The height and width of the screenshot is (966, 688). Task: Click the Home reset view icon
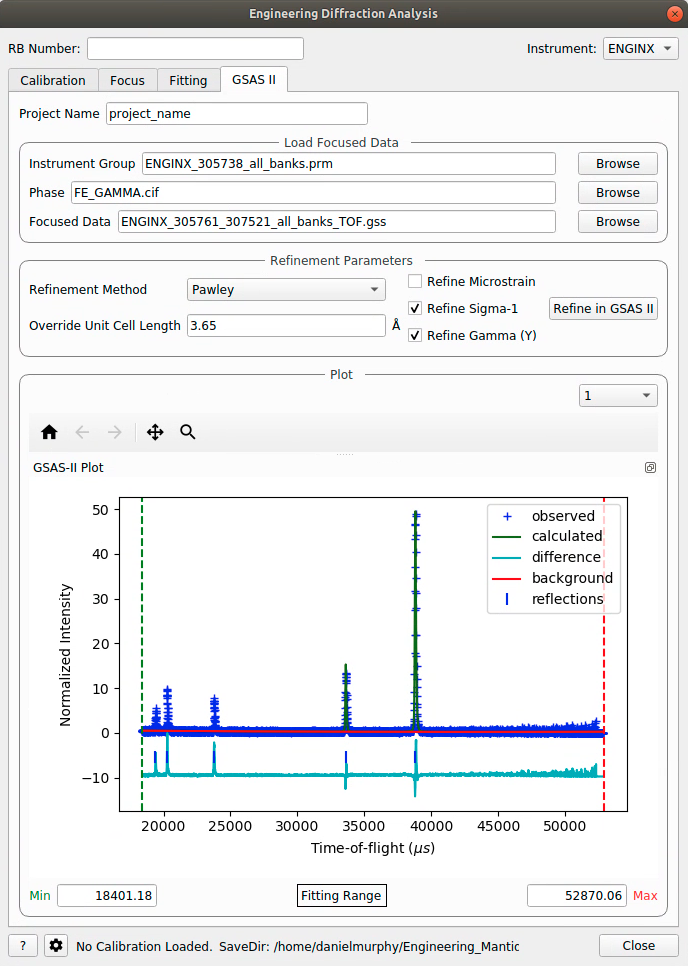pyautogui.click(x=49, y=432)
